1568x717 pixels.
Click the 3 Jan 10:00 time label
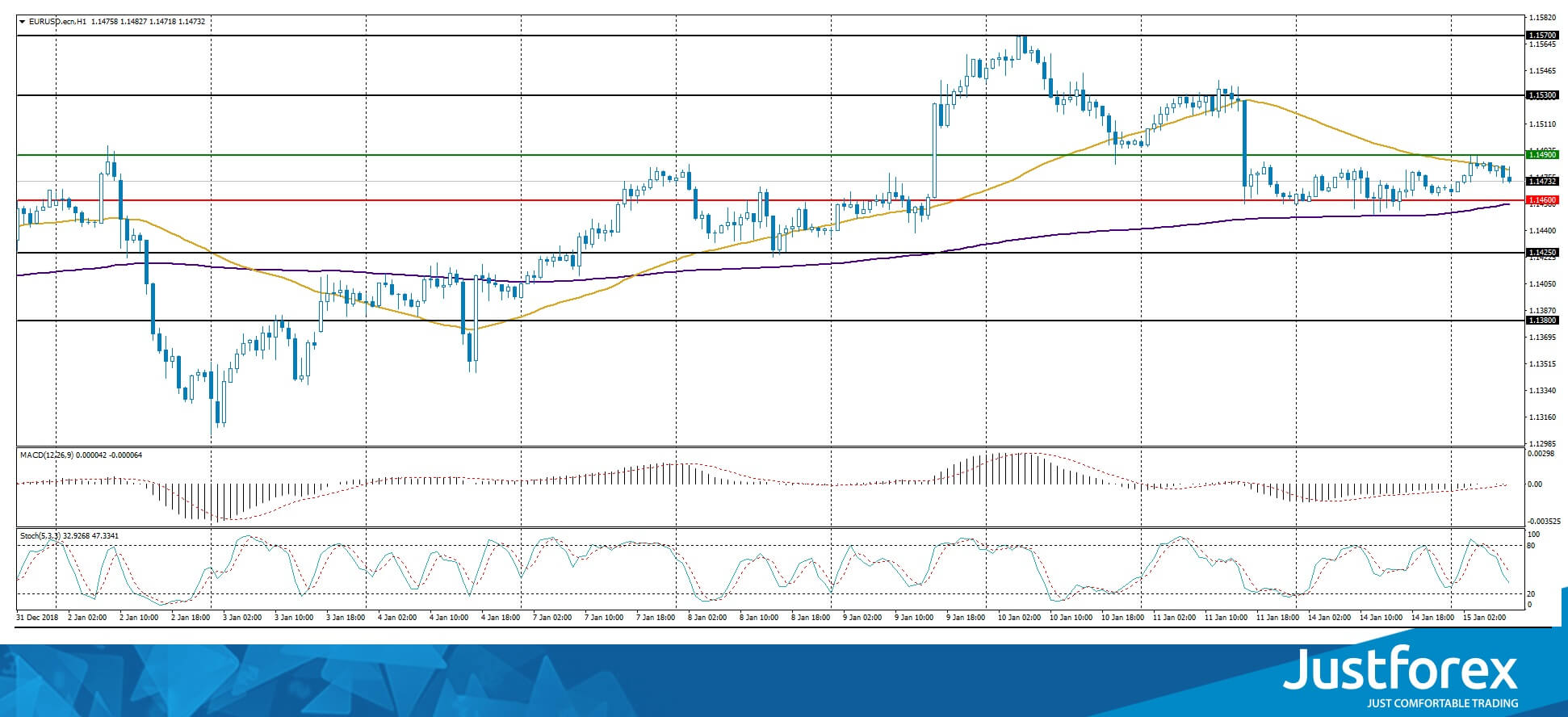[x=294, y=618]
